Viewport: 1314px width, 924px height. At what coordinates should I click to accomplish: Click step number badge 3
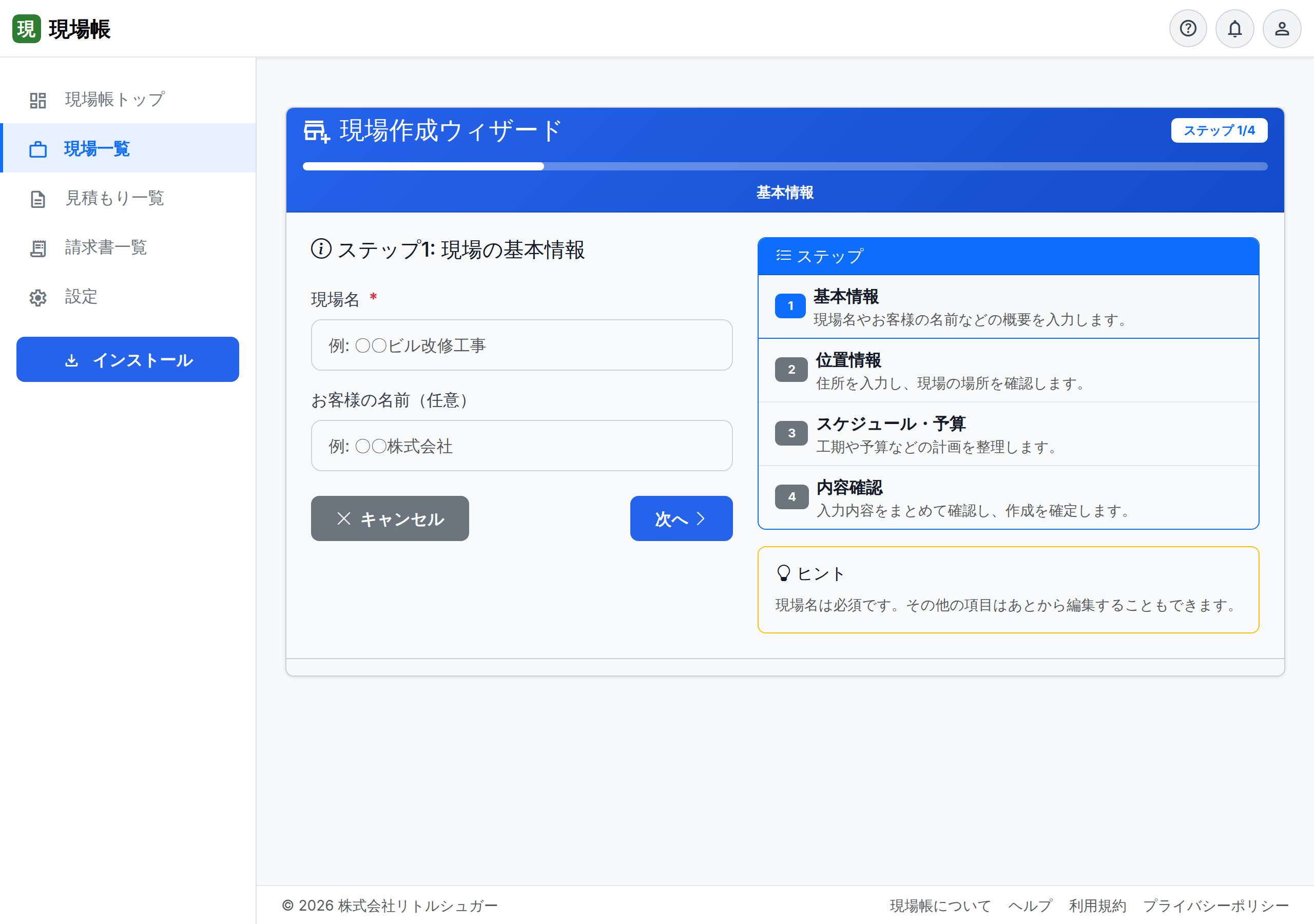click(791, 433)
